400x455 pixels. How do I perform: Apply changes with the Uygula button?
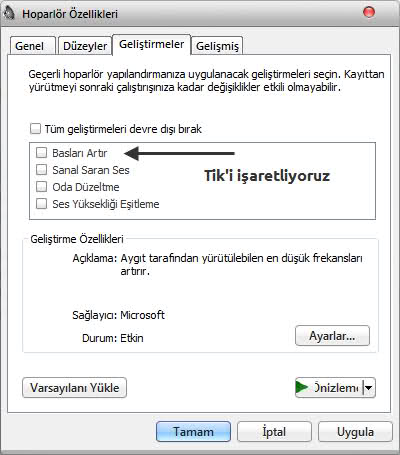pyautogui.click(x=355, y=432)
